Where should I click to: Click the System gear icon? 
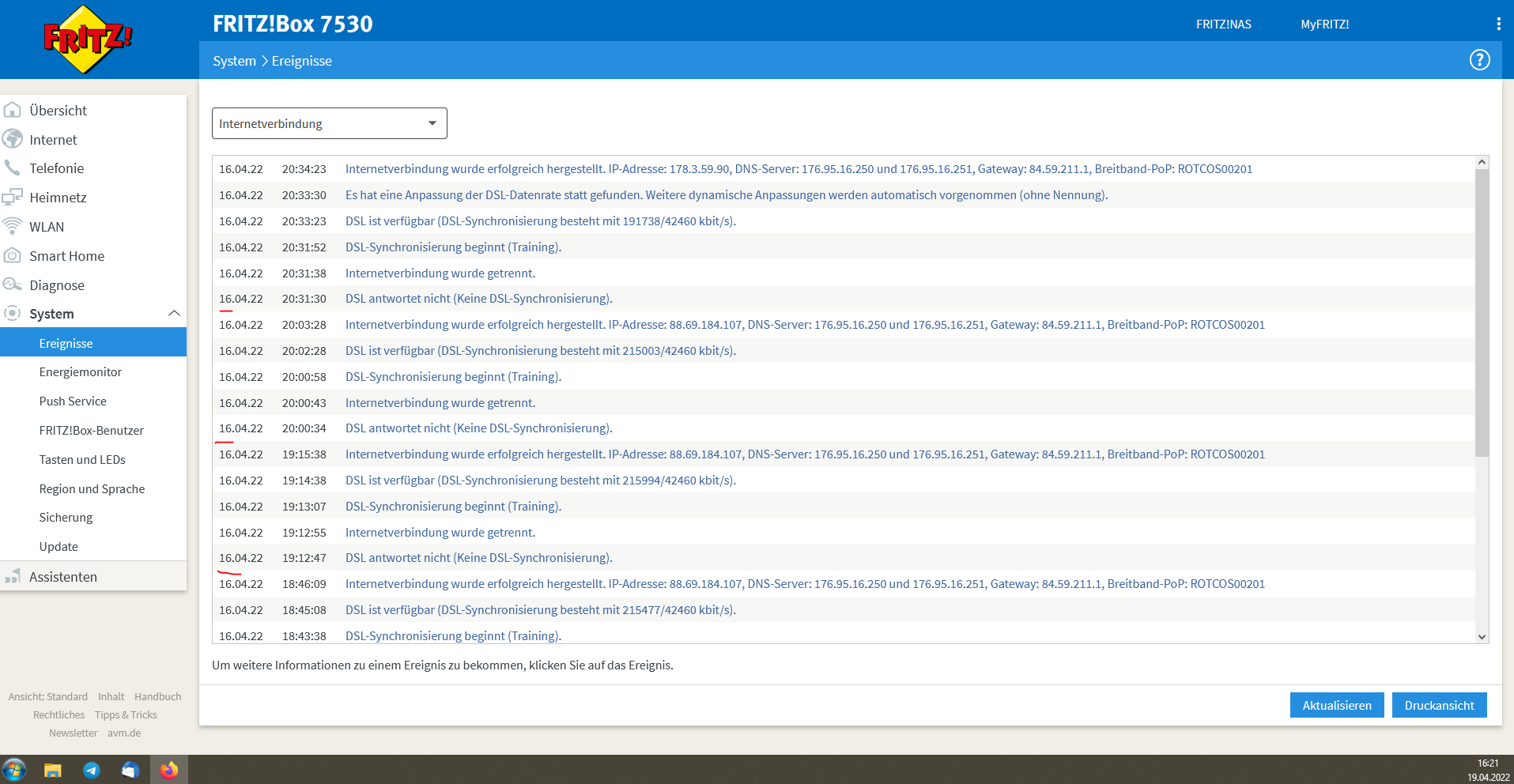[13, 313]
